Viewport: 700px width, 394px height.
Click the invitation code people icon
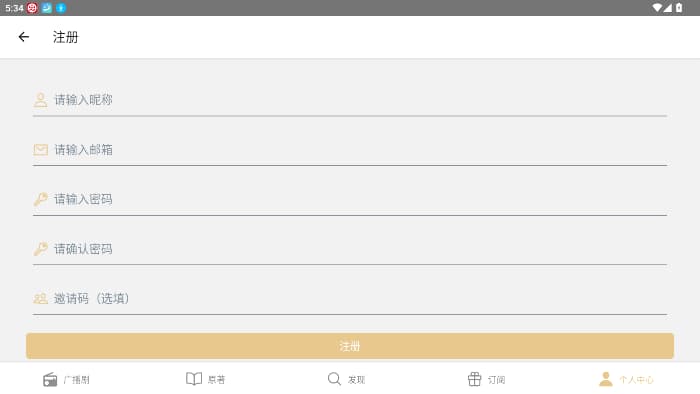point(41,298)
